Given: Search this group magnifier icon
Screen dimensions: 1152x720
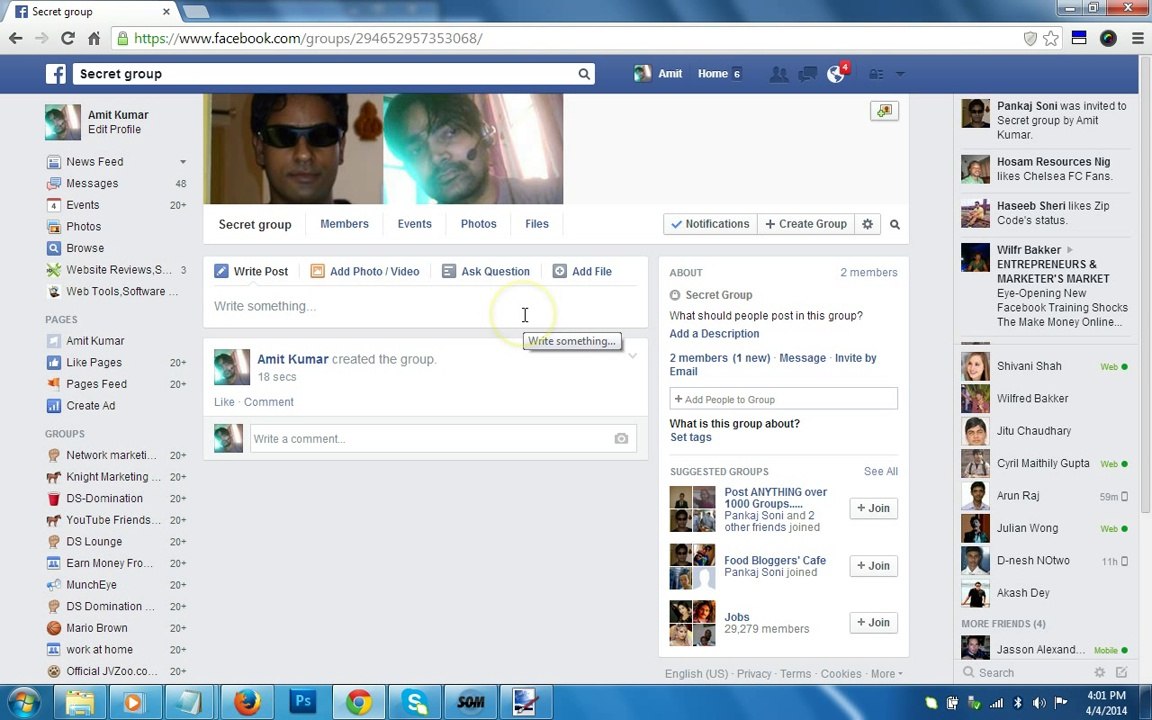Looking at the screenshot, I should (x=895, y=225).
